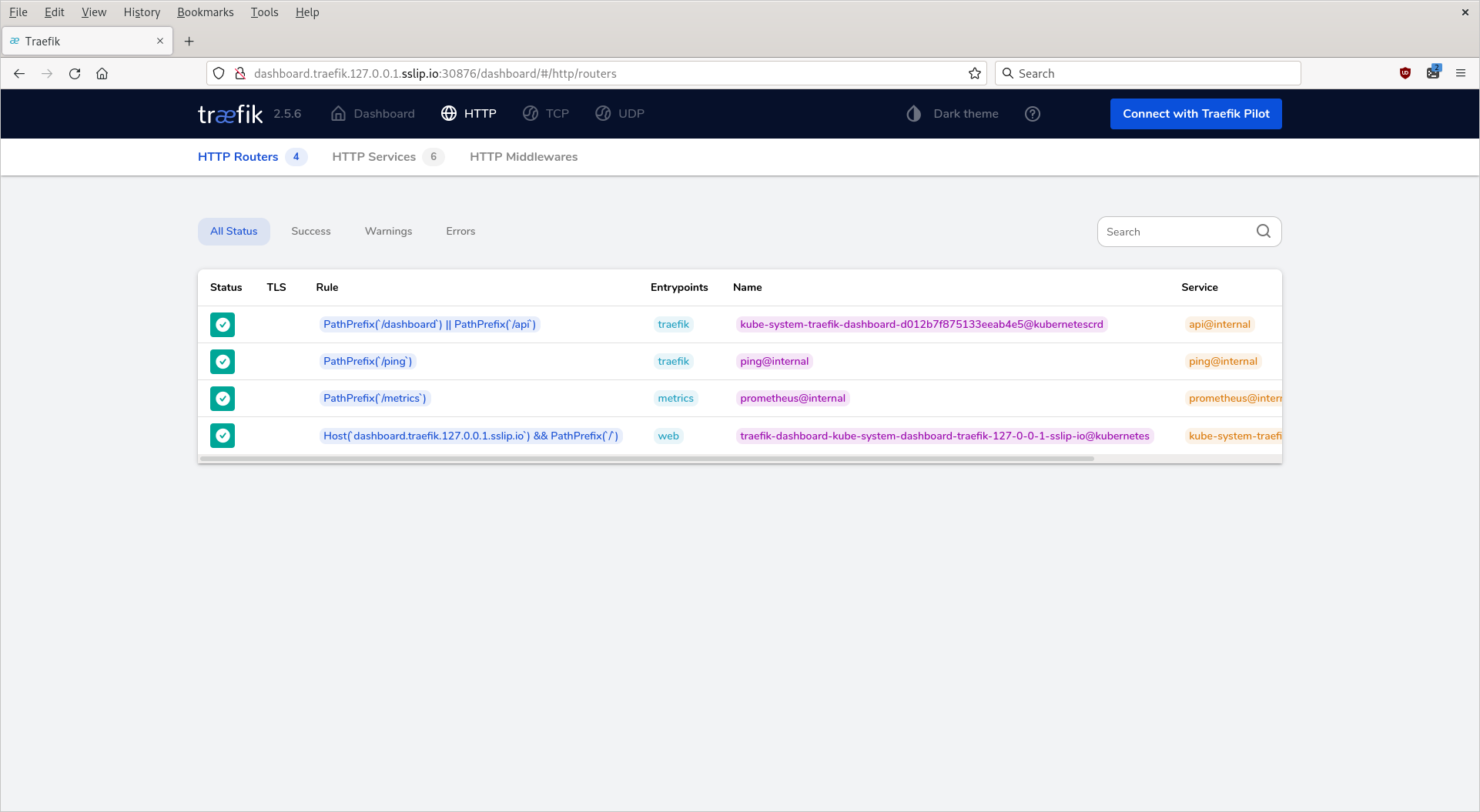Open the Dashboard home icon
This screenshot has height=812, width=1480.
coord(338,114)
